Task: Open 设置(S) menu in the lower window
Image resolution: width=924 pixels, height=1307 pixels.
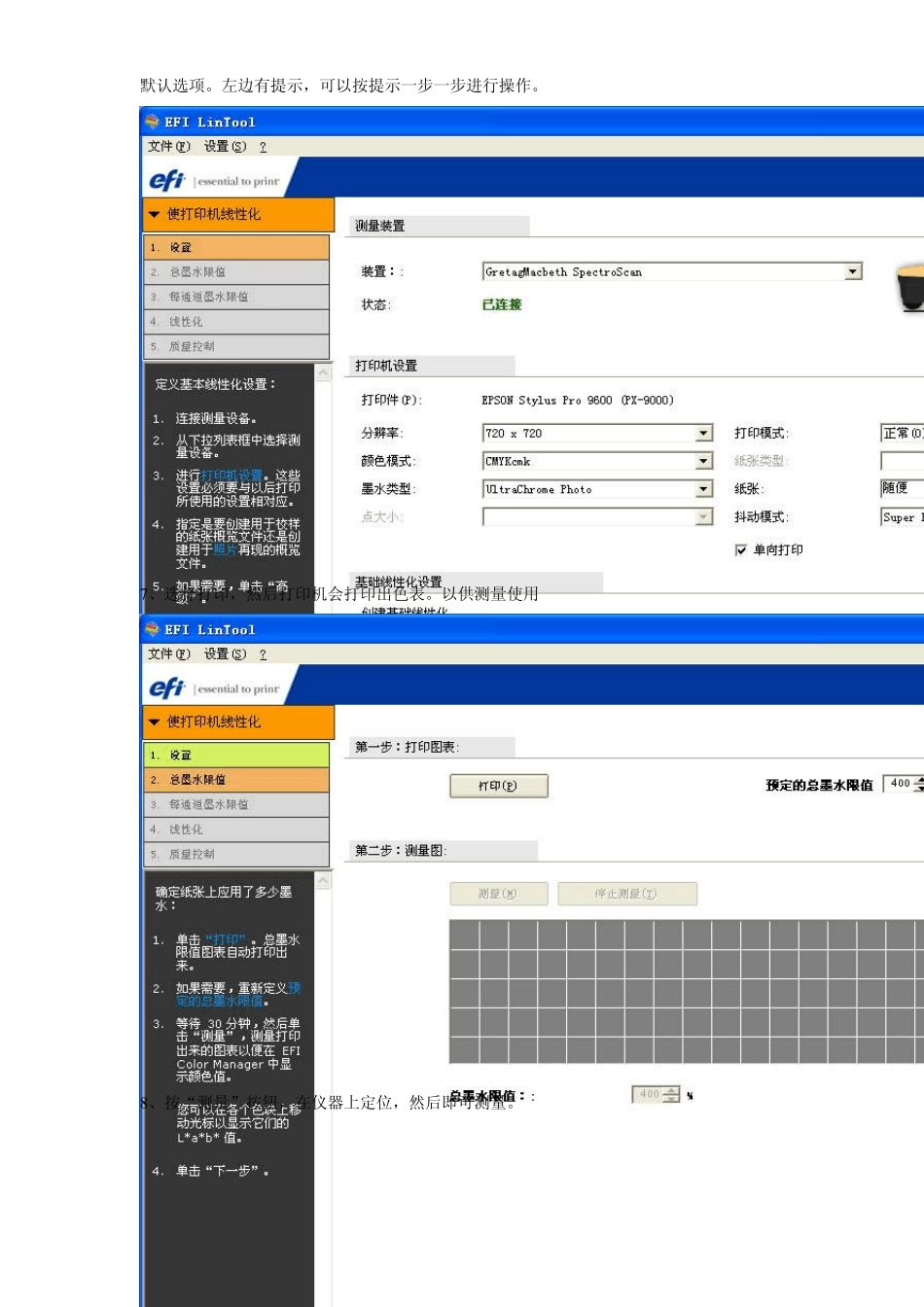Action: click(x=225, y=654)
